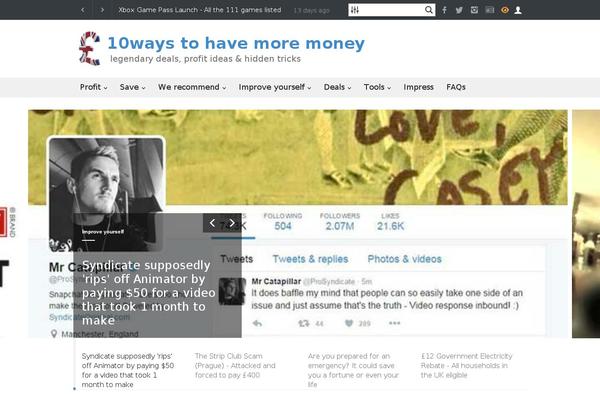Click the partially visible right slide image
The image size is (600, 400).
(586, 224)
